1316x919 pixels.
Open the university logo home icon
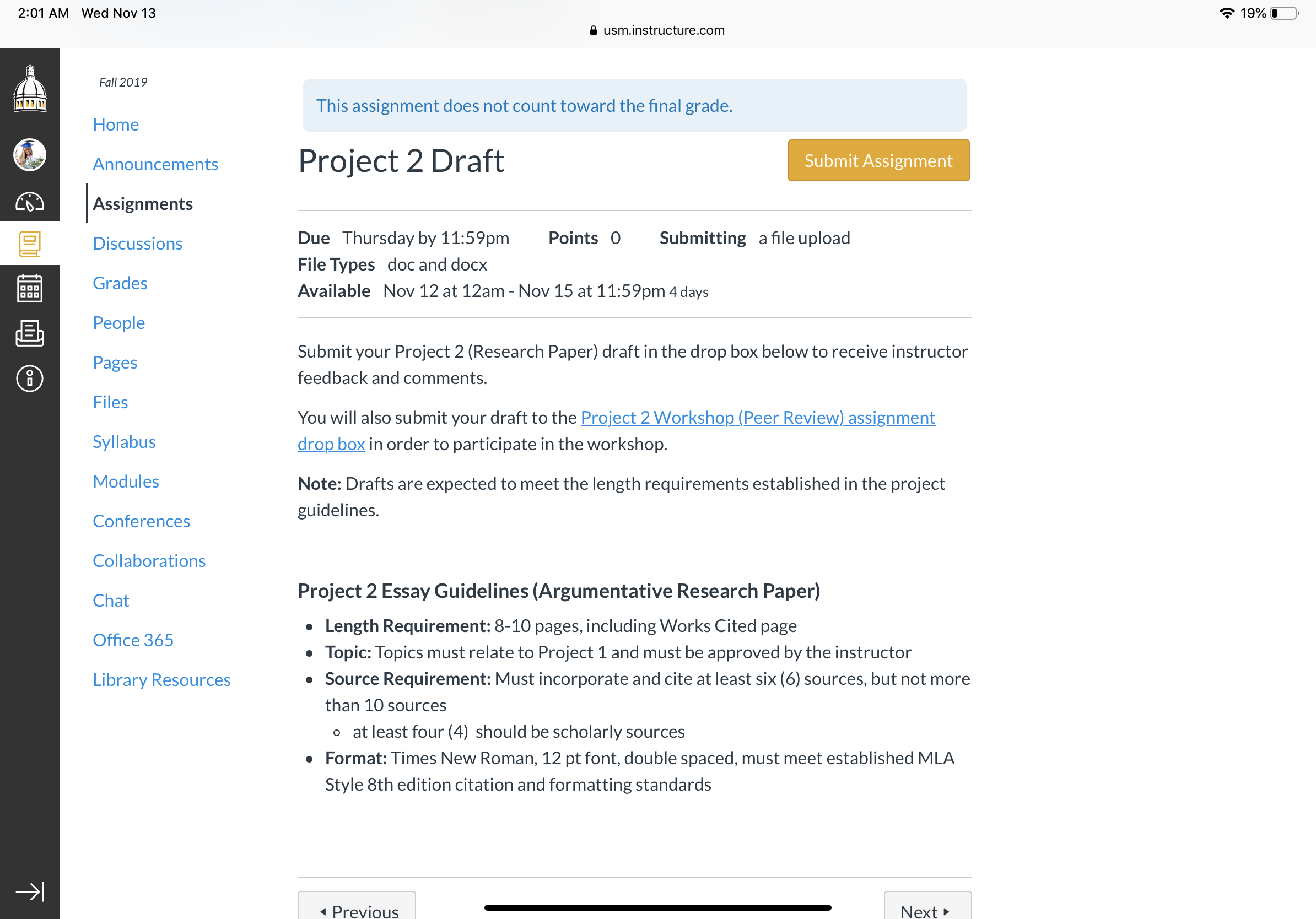pyautogui.click(x=30, y=89)
